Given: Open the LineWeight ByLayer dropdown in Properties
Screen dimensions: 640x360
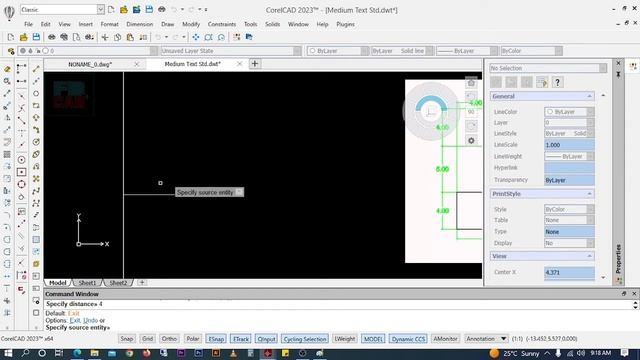Looking at the screenshot, I should 590,156.
